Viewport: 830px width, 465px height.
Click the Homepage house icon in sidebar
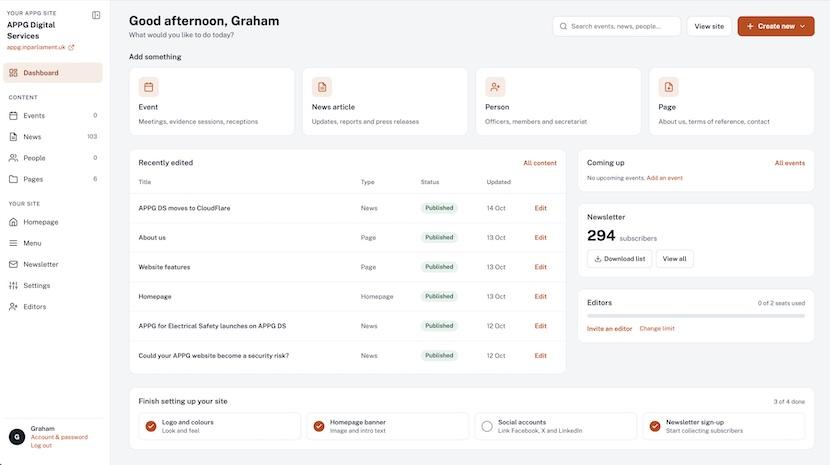point(13,222)
